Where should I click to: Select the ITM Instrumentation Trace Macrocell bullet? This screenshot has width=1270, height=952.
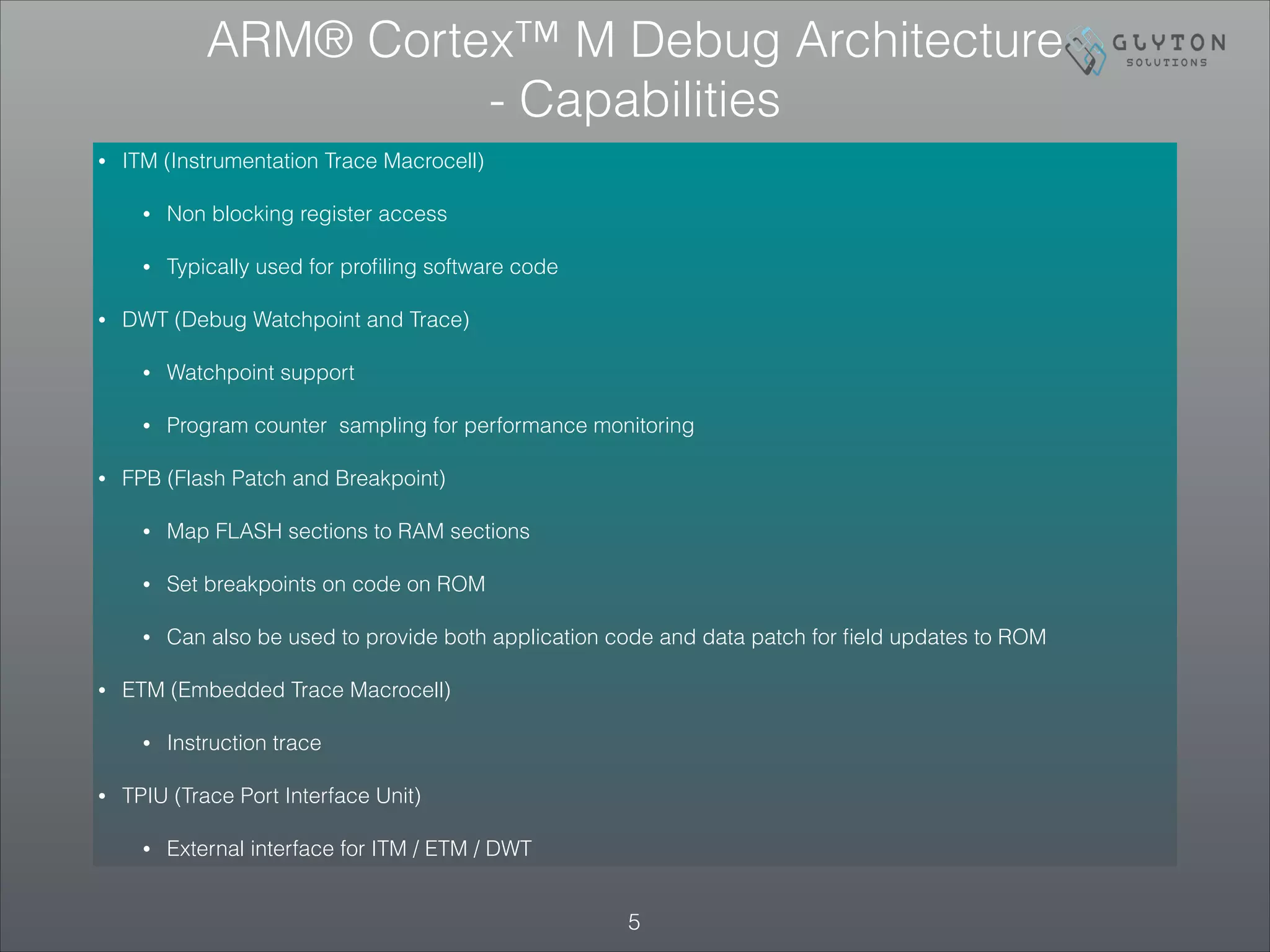click(x=303, y=161)
